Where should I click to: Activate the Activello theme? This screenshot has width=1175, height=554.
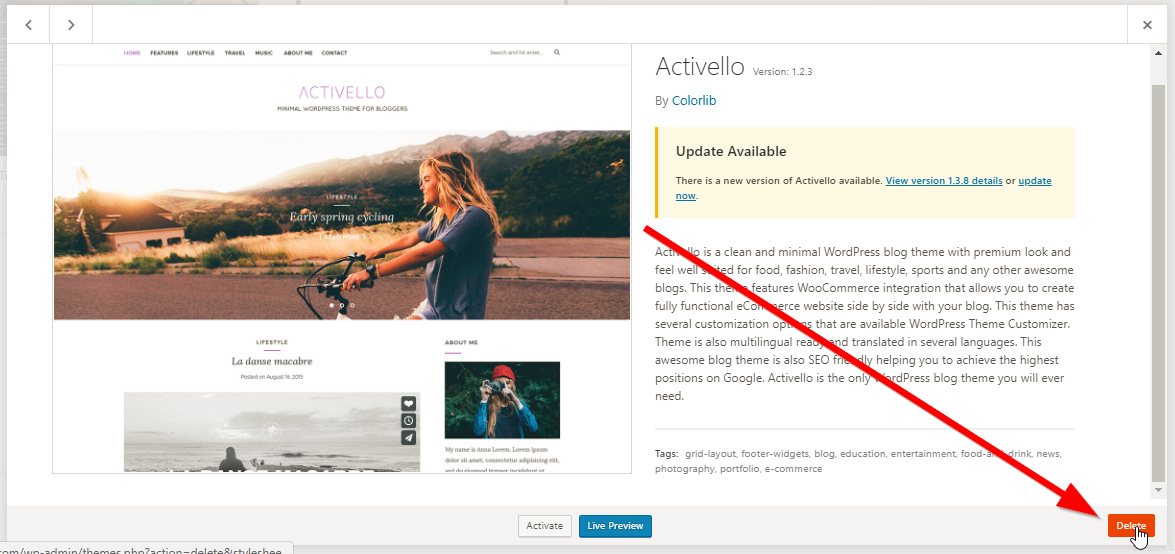(x=545, y=526)
